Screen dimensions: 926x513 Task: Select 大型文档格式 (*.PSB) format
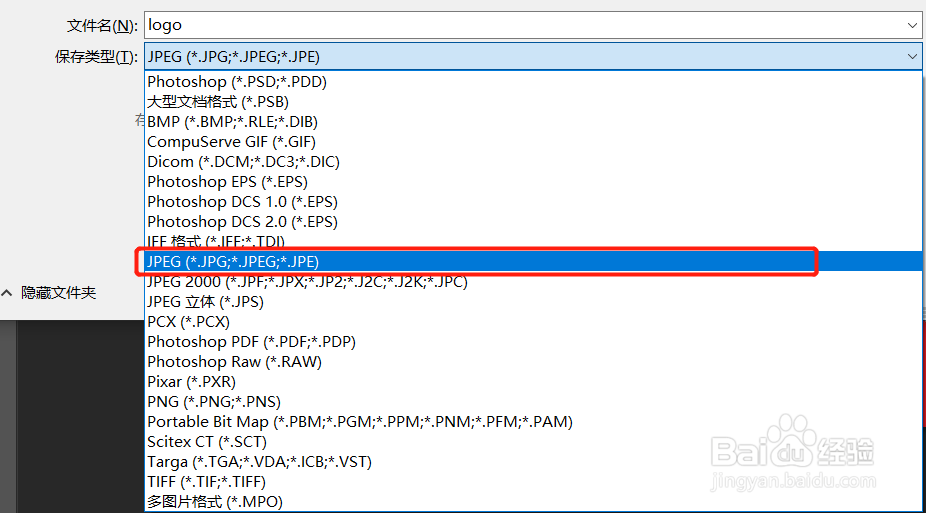point(533,102)
